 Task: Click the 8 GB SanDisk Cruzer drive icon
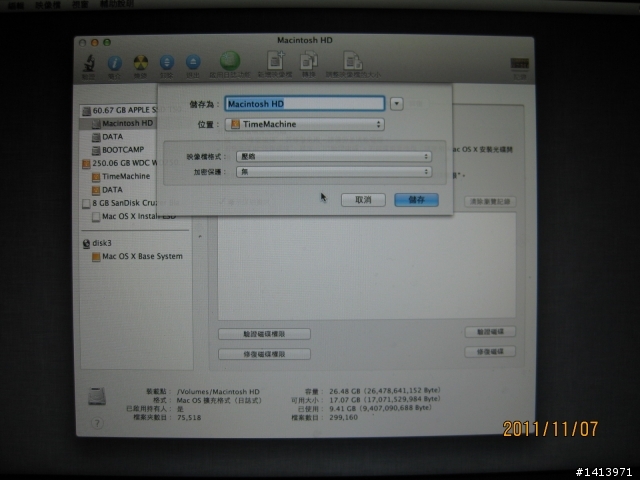86,203
